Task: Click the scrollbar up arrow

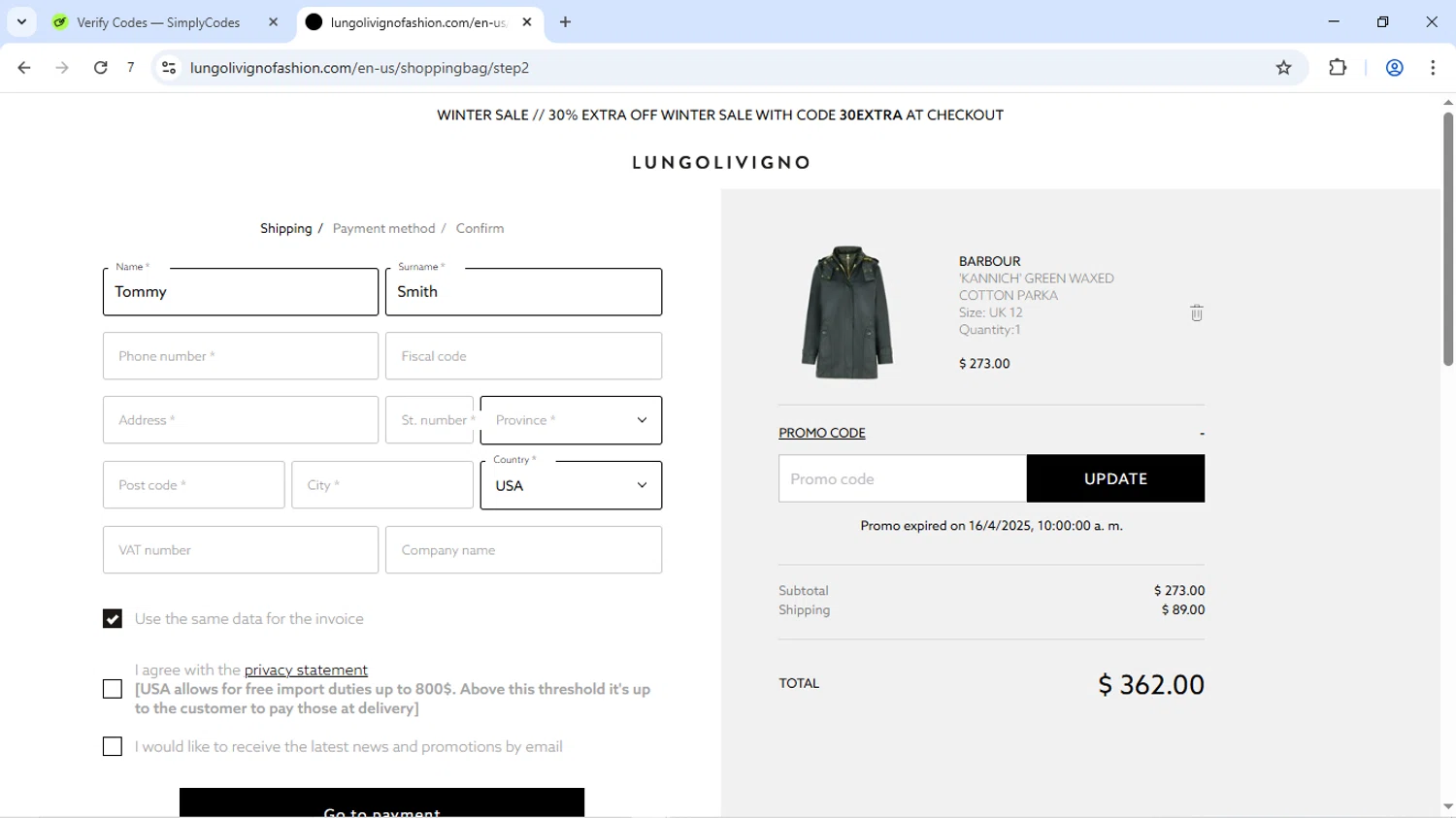Action: (x=1448, y=102)
